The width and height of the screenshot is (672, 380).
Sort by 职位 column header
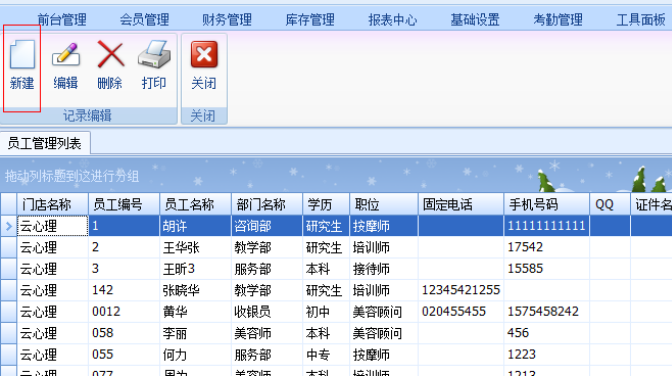coord(384,204)
